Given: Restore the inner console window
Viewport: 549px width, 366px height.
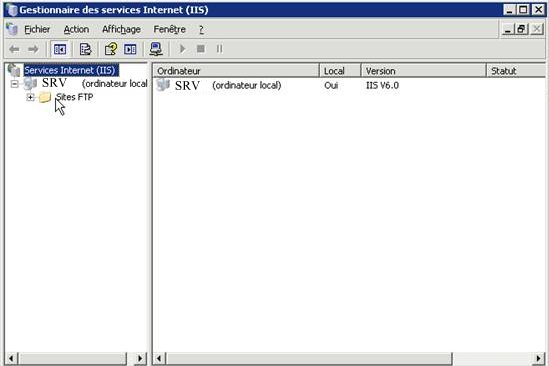Looking at the screenshot, I should click(x=521, y=29).
